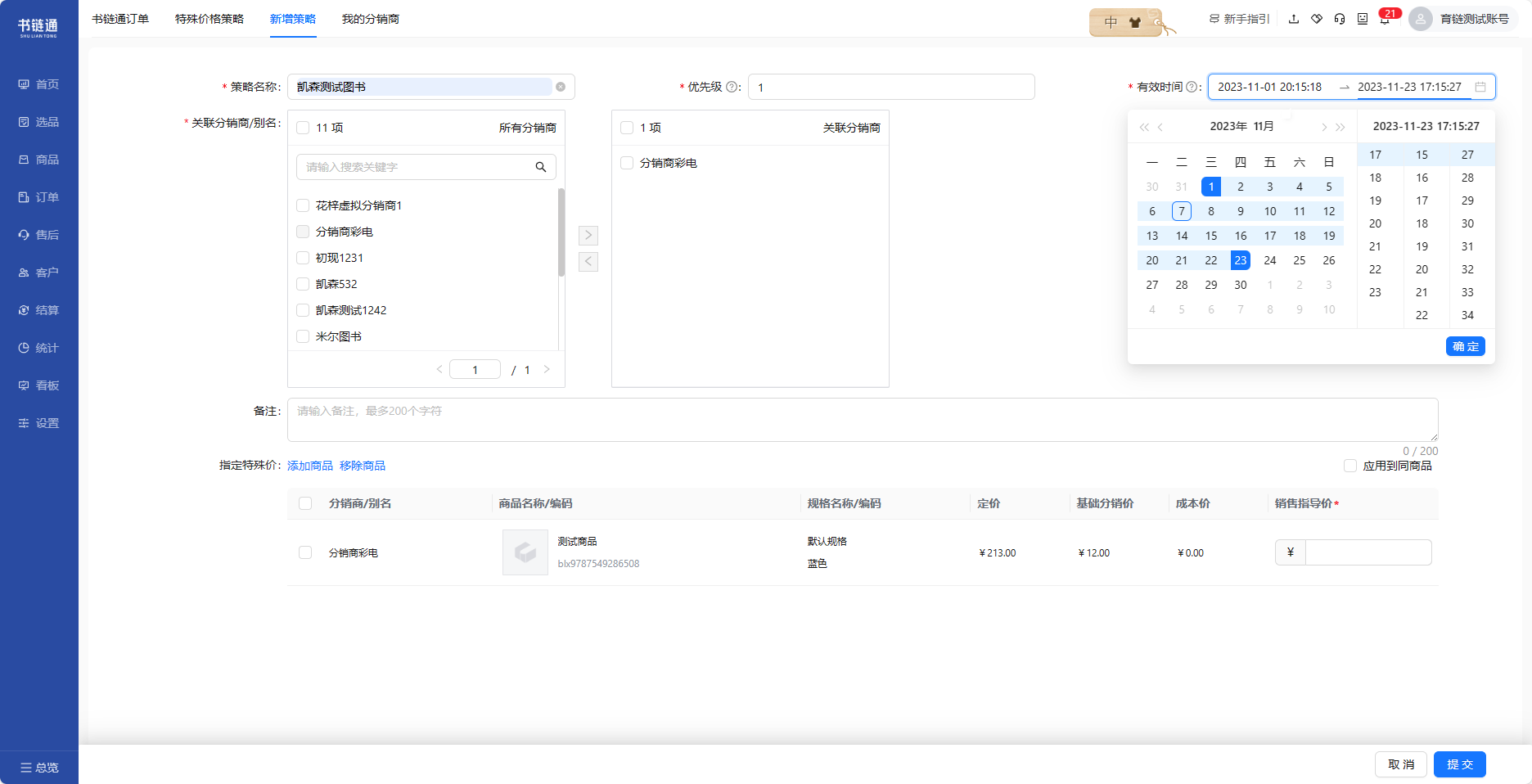Check 初现1231 checkbox
Image resolution: width=1532 pixels, height=784 pixels.
pyautogui.click(x=303, y=258)
